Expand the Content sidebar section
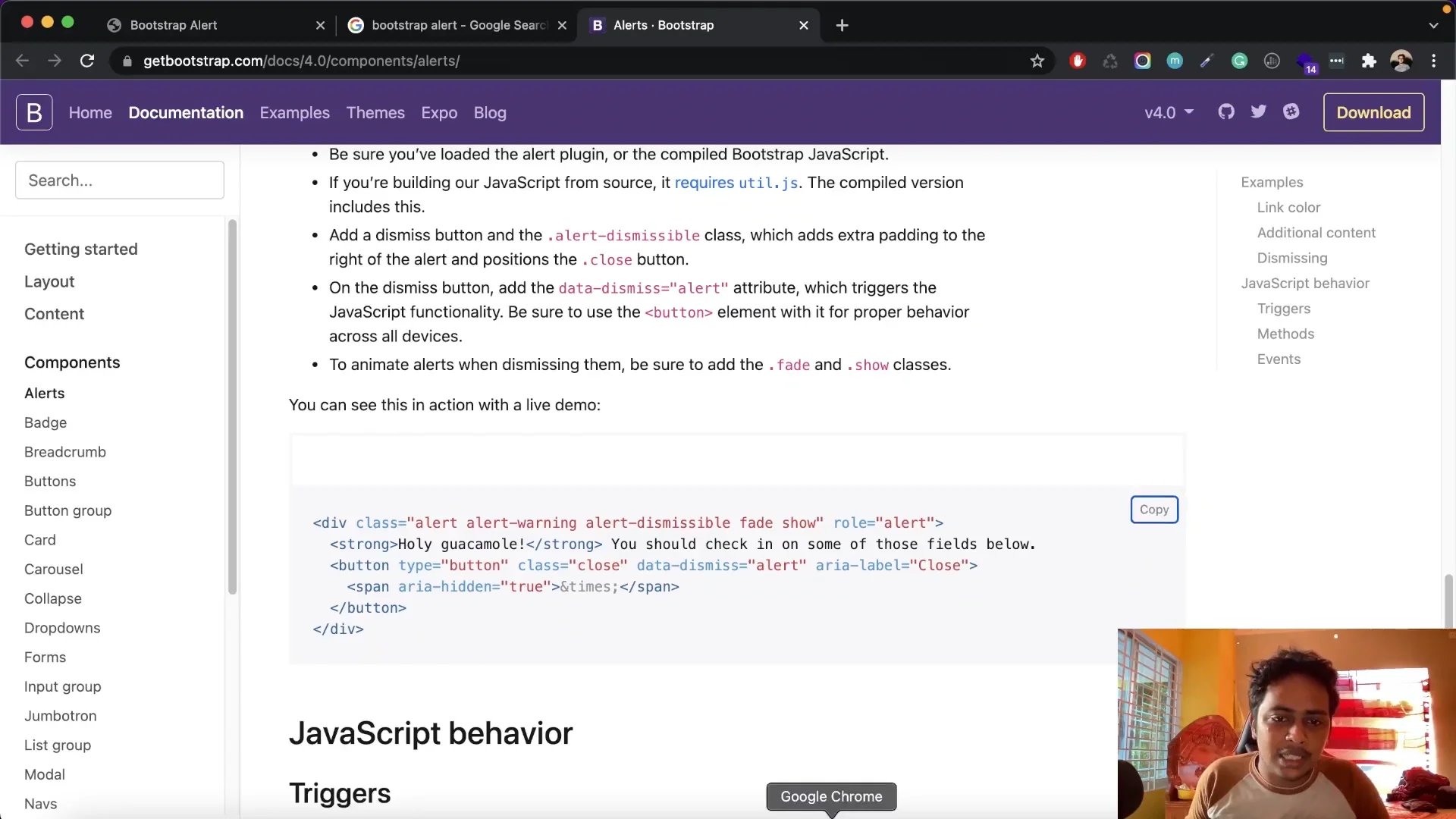This screenshot has height=819, width=1456. (54, 314)
